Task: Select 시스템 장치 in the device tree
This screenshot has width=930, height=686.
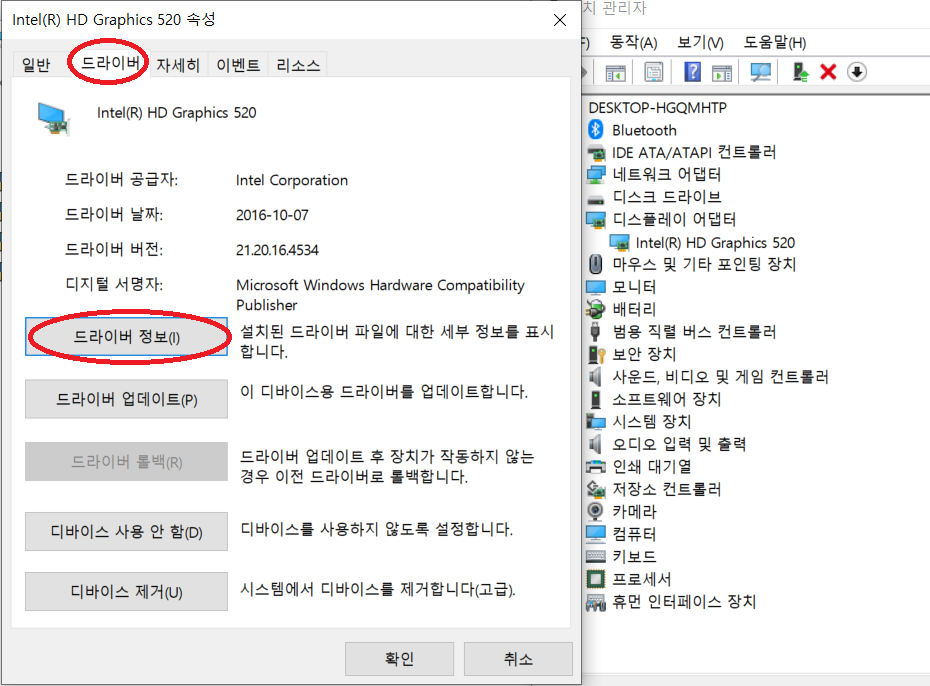Action: [652, 422]
